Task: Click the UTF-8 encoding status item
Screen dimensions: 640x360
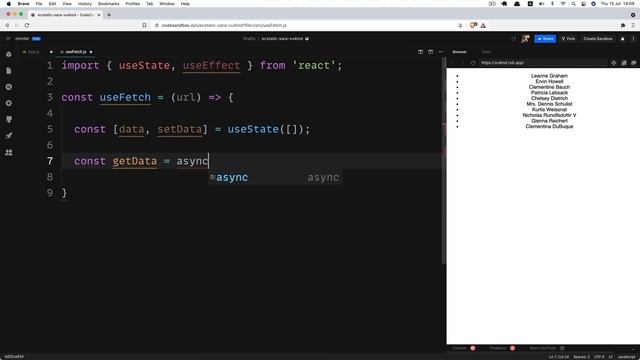Action: (599, 357)
